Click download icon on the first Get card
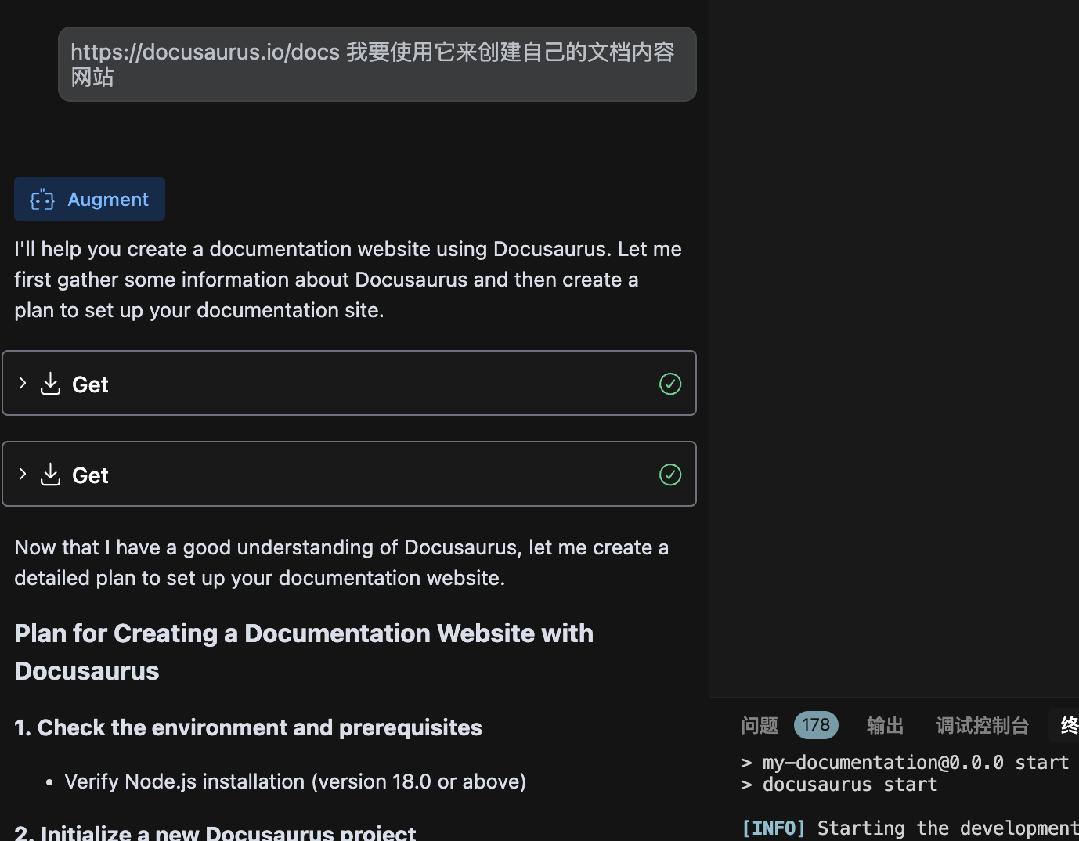The width and height of the screenshot is (1079, 841). [x=50, y=383]
